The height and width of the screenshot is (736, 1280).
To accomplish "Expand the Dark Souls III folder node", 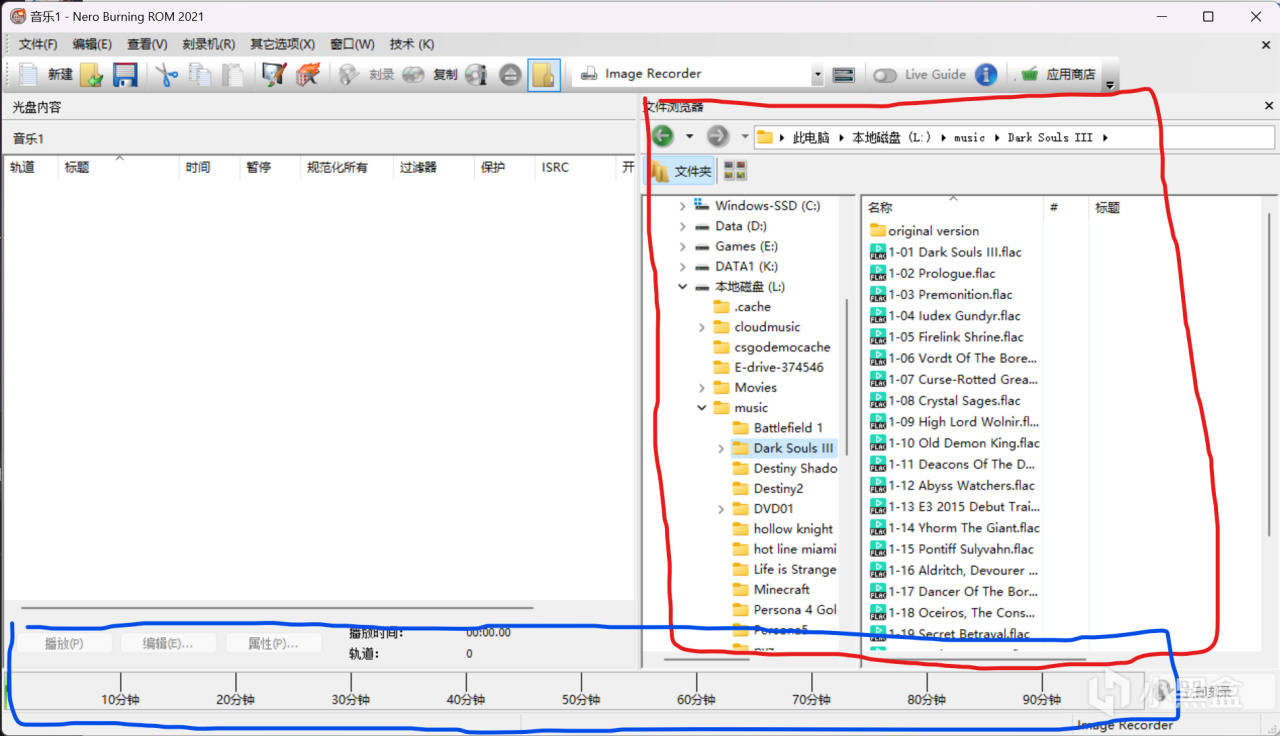I will [721, 448].
